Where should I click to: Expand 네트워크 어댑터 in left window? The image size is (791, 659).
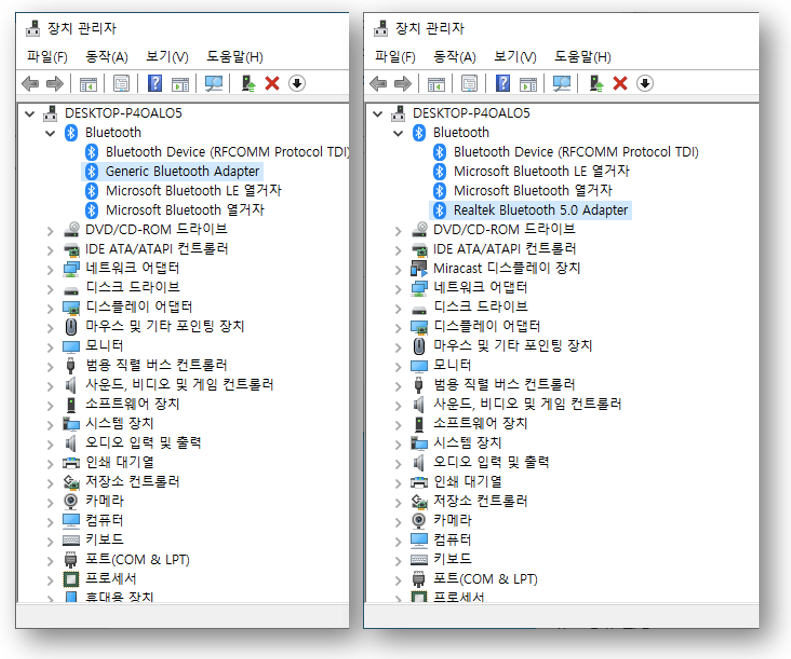50,269
